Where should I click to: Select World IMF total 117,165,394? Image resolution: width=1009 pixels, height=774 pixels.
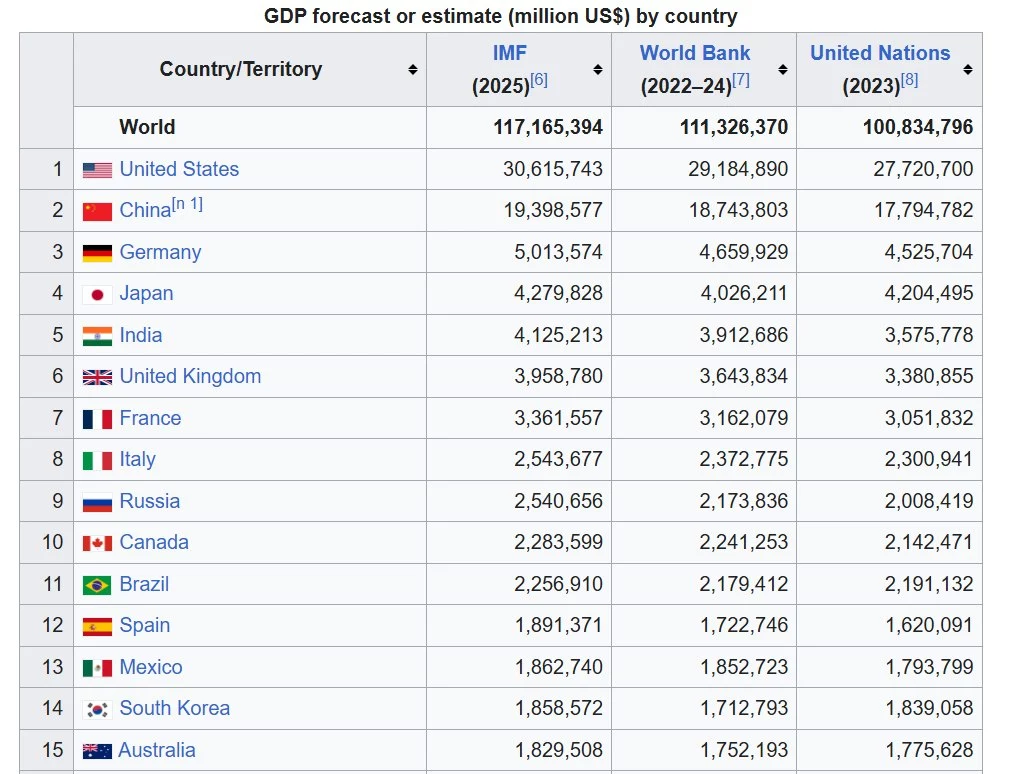pyautogui.click(x=548, y=127)
